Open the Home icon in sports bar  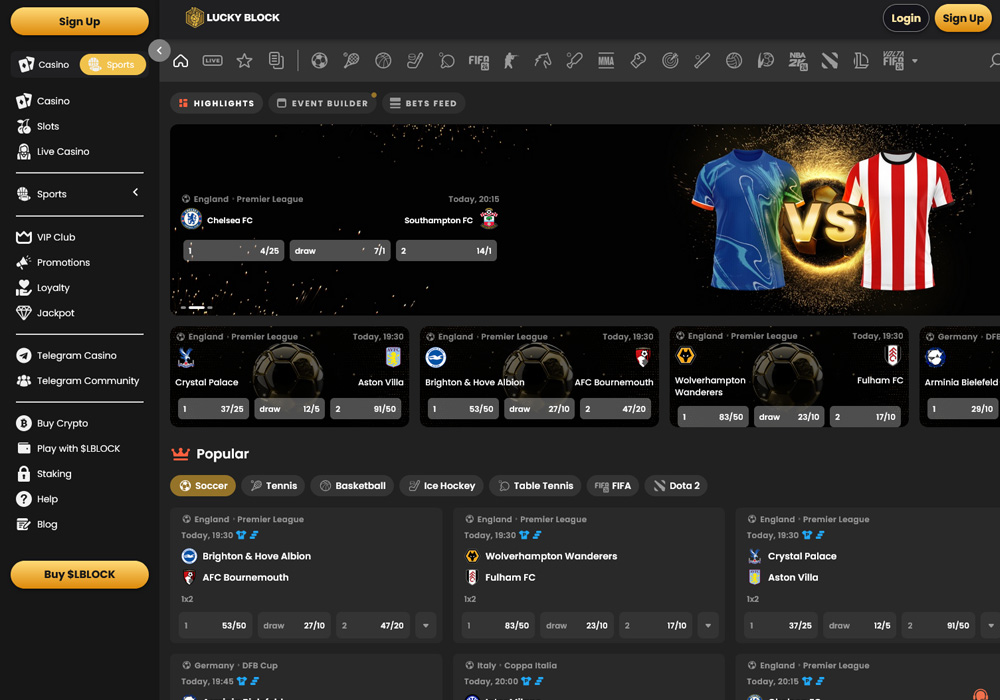tap(180, 60)
